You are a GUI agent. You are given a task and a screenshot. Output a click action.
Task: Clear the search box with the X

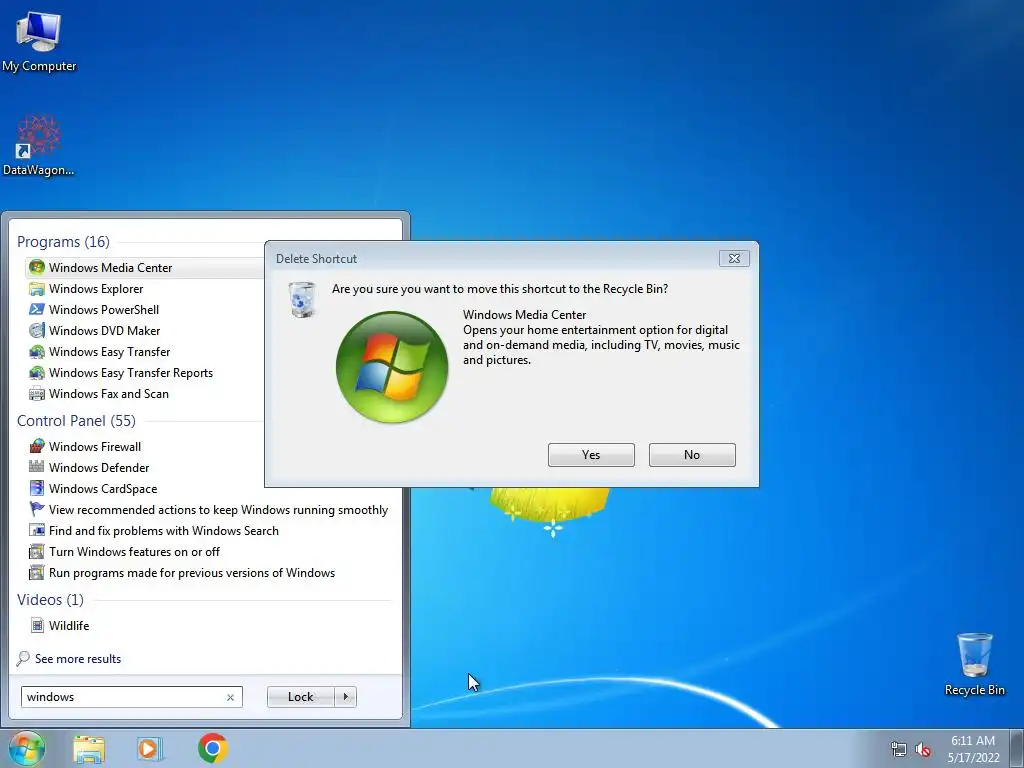click(231, 697)
